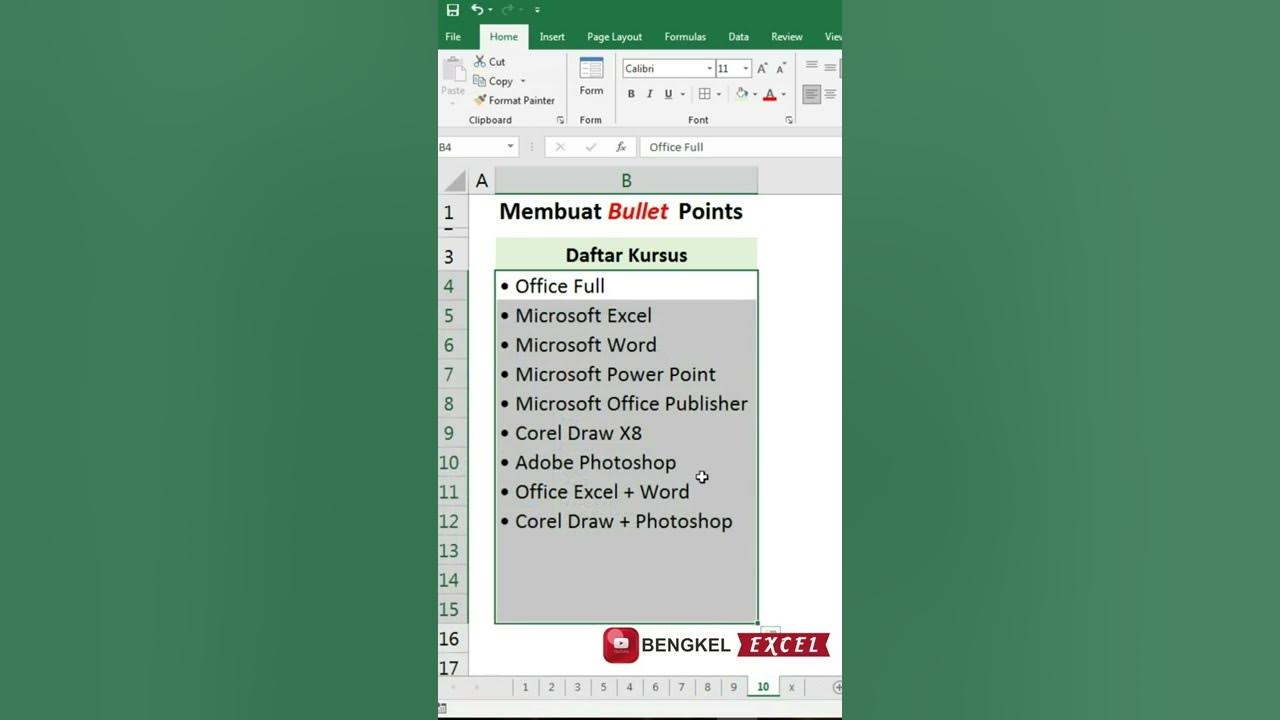Add a new sheet with the plus icon
Image resolution: width=1280 pixels, height=720 pixels.
coord(837,687)
